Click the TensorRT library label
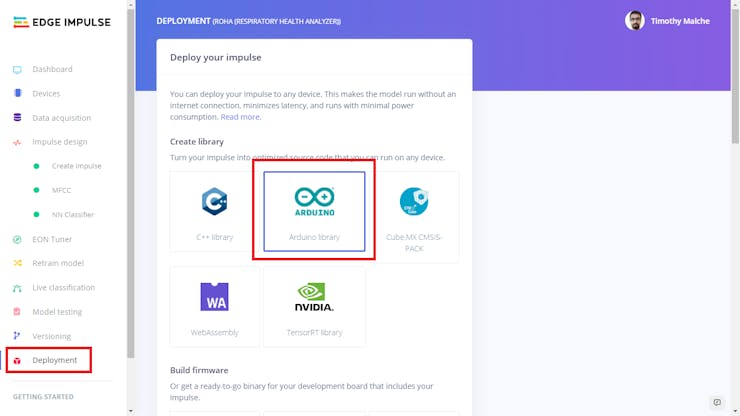 [x=314, y=332]
